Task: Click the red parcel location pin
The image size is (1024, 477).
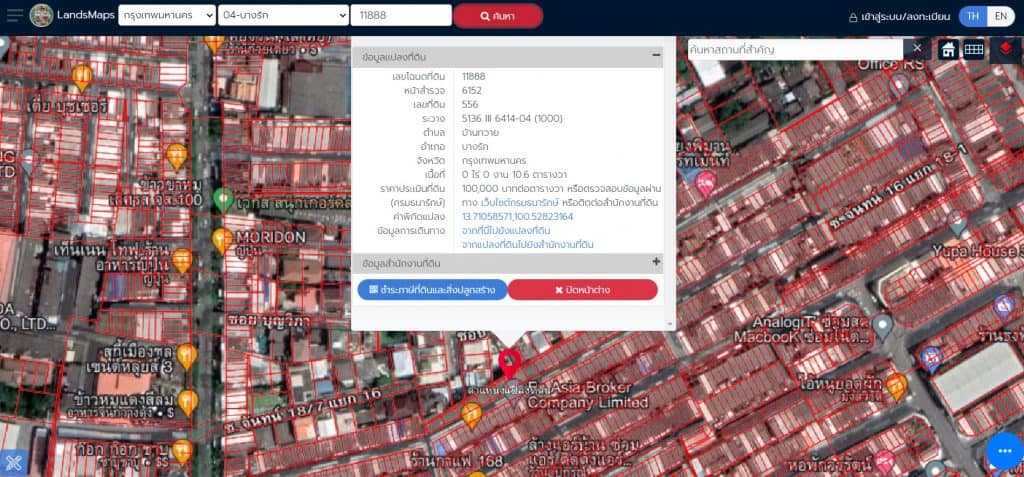Action: click(509, 361)
